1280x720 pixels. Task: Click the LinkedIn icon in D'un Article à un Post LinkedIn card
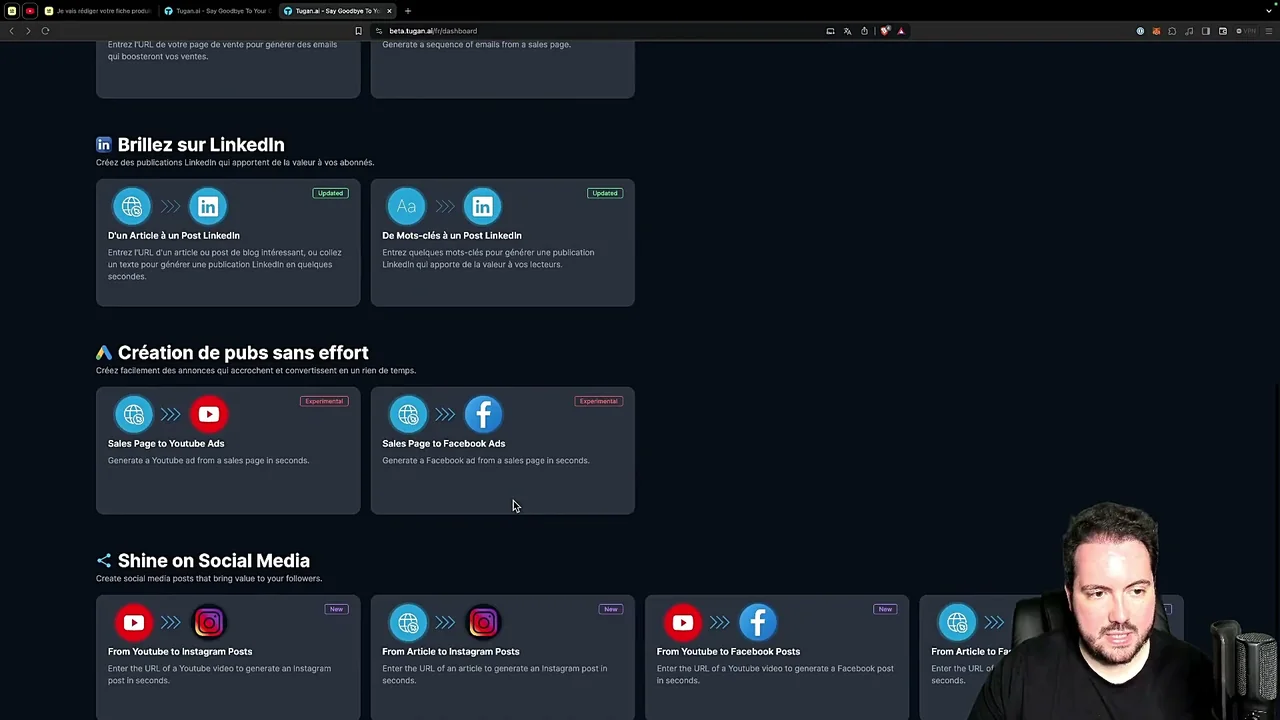coord(208,206)
